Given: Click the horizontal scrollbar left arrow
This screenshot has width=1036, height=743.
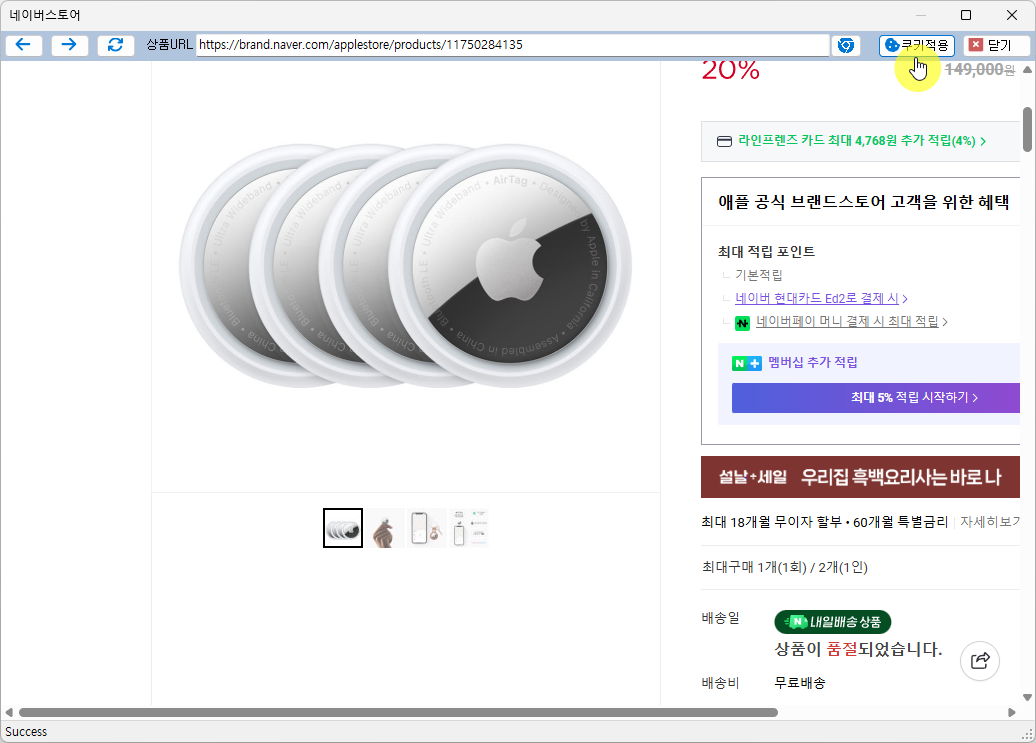Looking at the screenshot, I should click(9, 713).
